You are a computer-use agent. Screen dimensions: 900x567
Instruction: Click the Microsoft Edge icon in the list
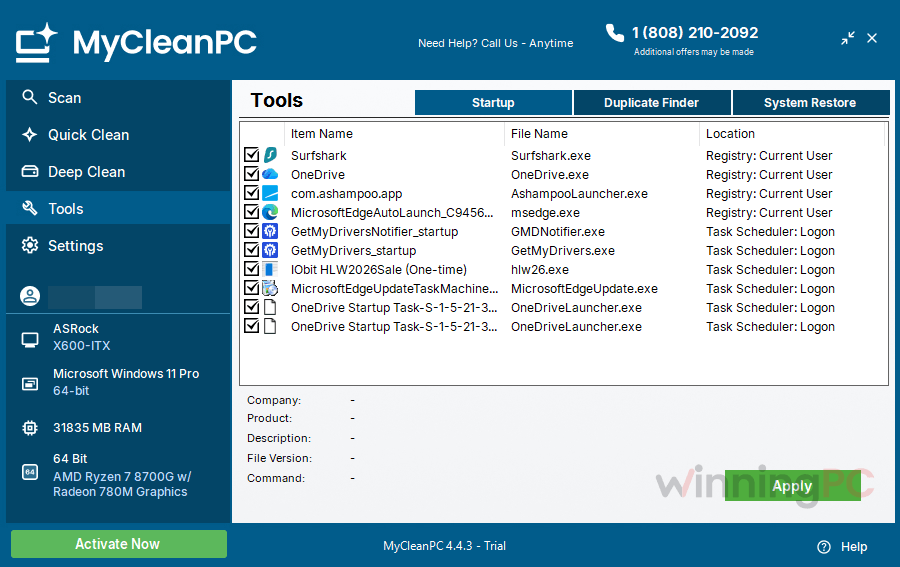point(270,212)
